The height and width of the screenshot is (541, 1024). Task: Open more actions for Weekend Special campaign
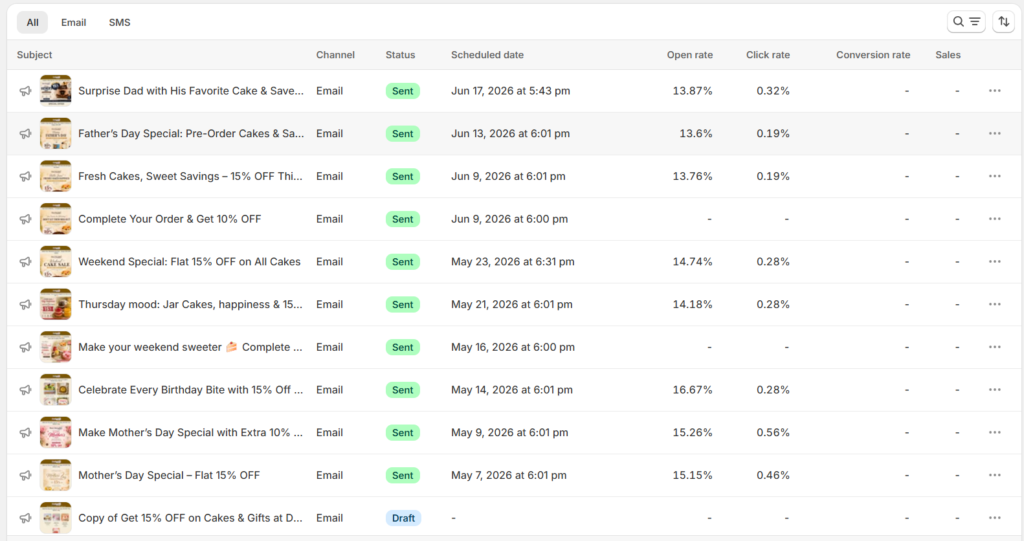pyautogui.click(x=995, y=261)
